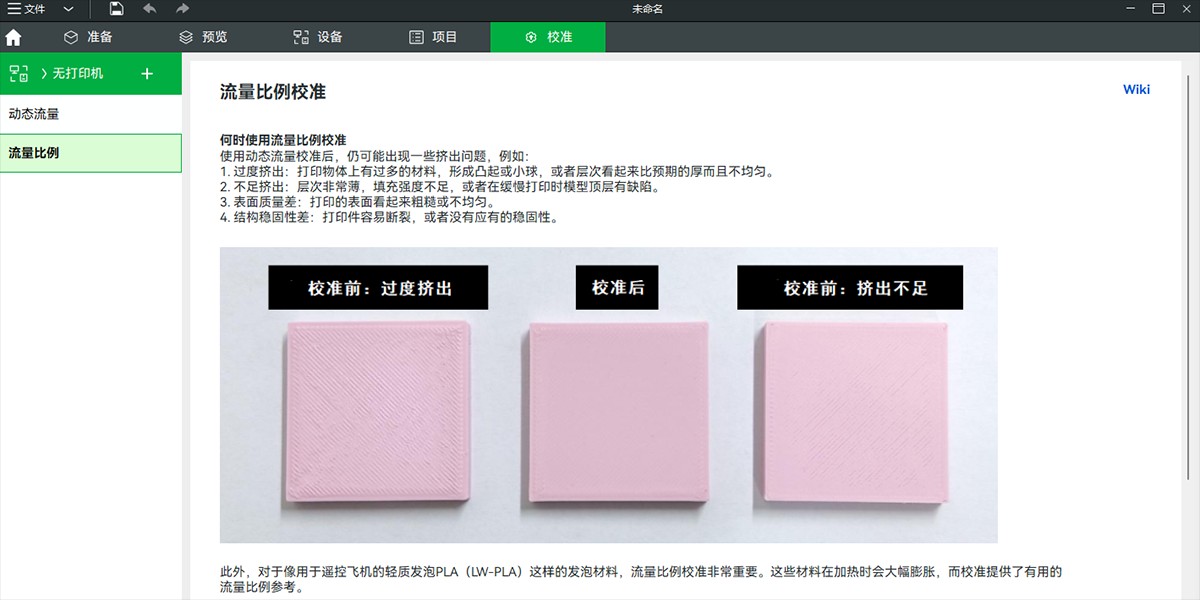Add a printer with the + button

point(147,72)
